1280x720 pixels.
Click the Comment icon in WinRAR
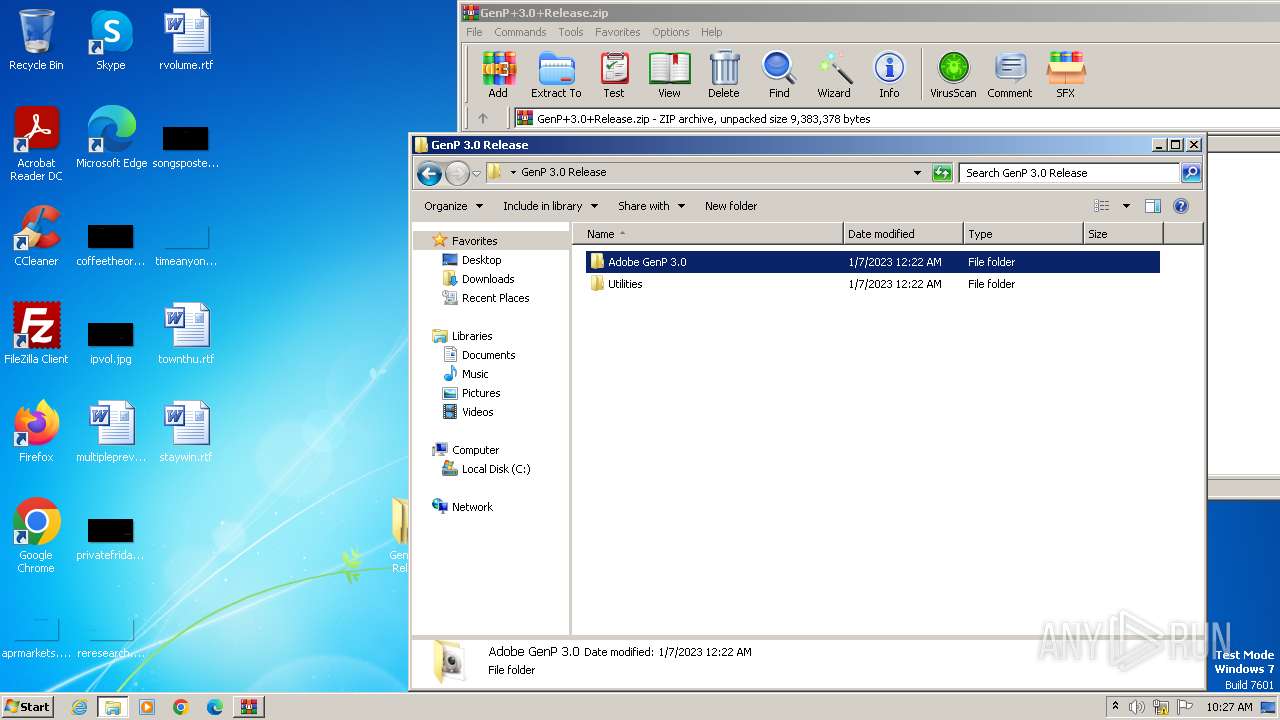coord(1010,75)
